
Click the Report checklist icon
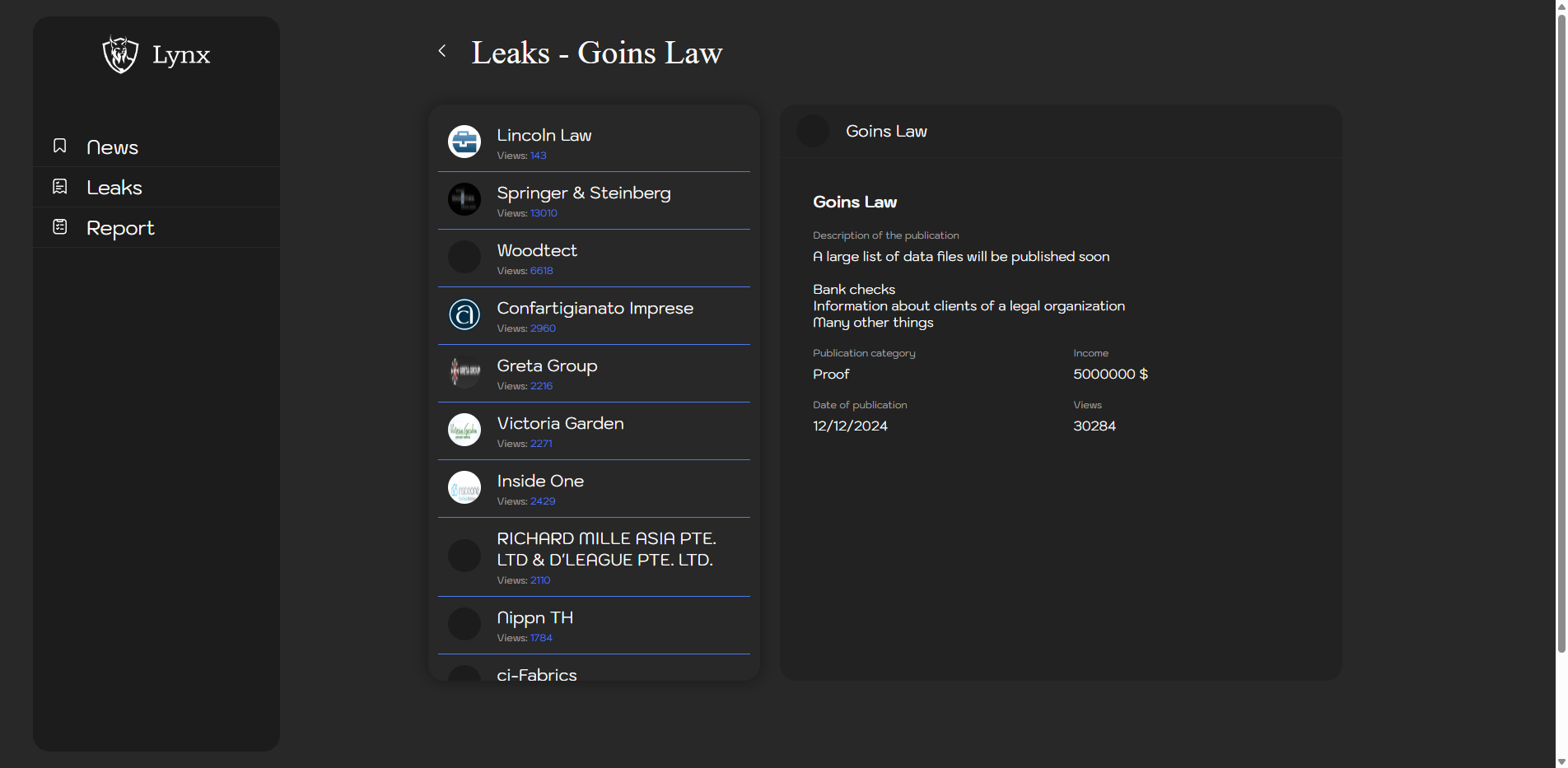click(60, 227)
